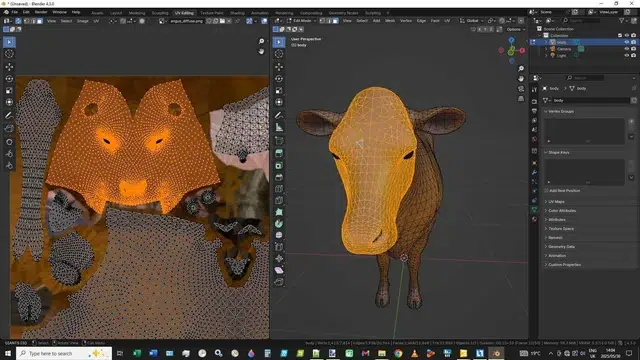Open the Edit Mode dropdown
The width and height of the screenshot is (640, 360).
(301, 21)
